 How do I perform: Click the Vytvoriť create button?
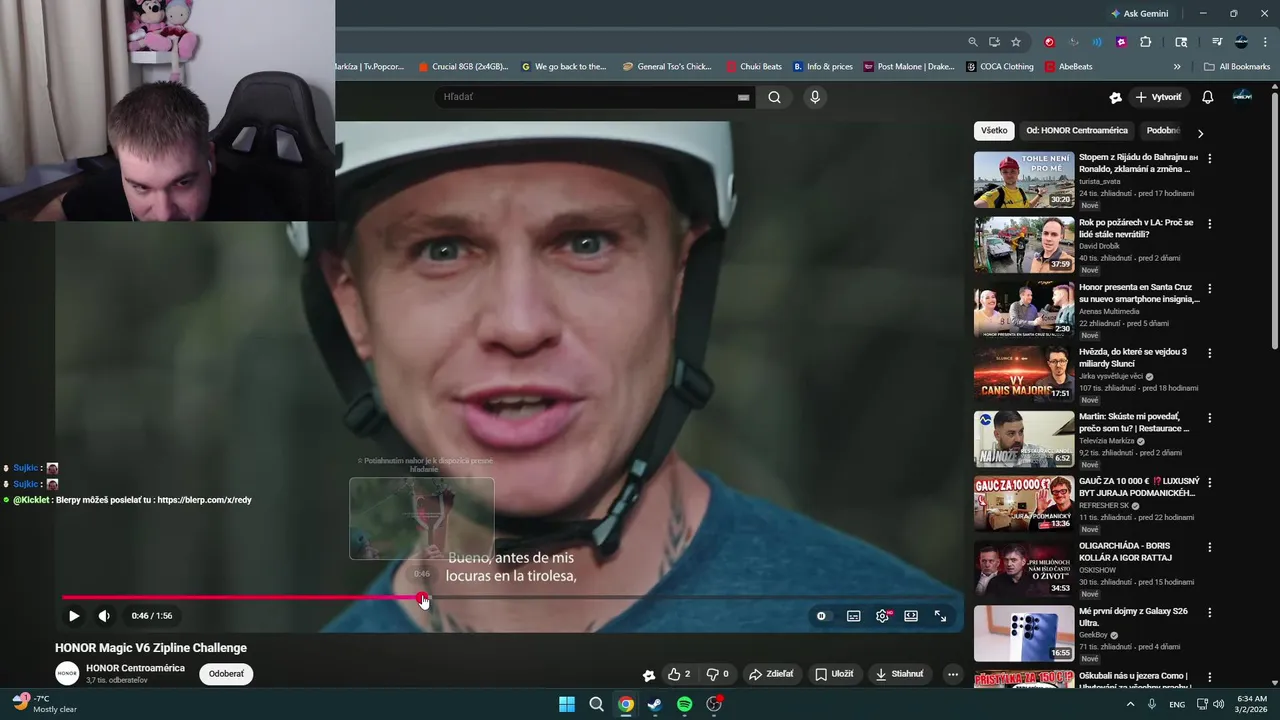pos(1158,97)
